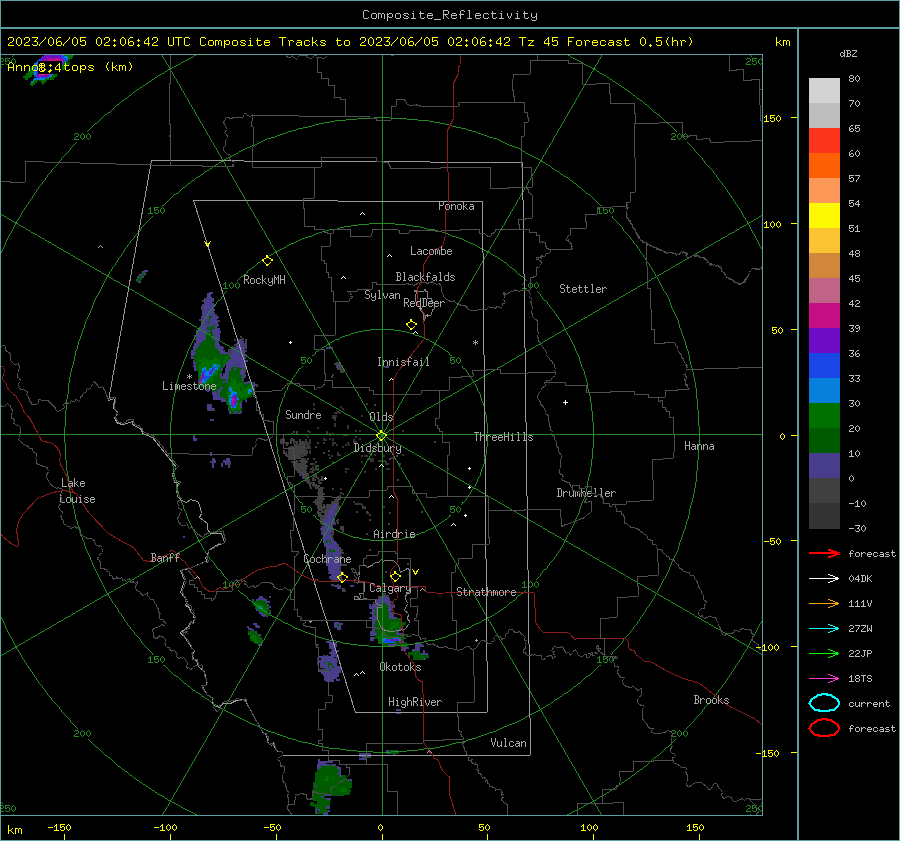Click the yellow diamond marker below Cochrane

[x=342, y=577]
